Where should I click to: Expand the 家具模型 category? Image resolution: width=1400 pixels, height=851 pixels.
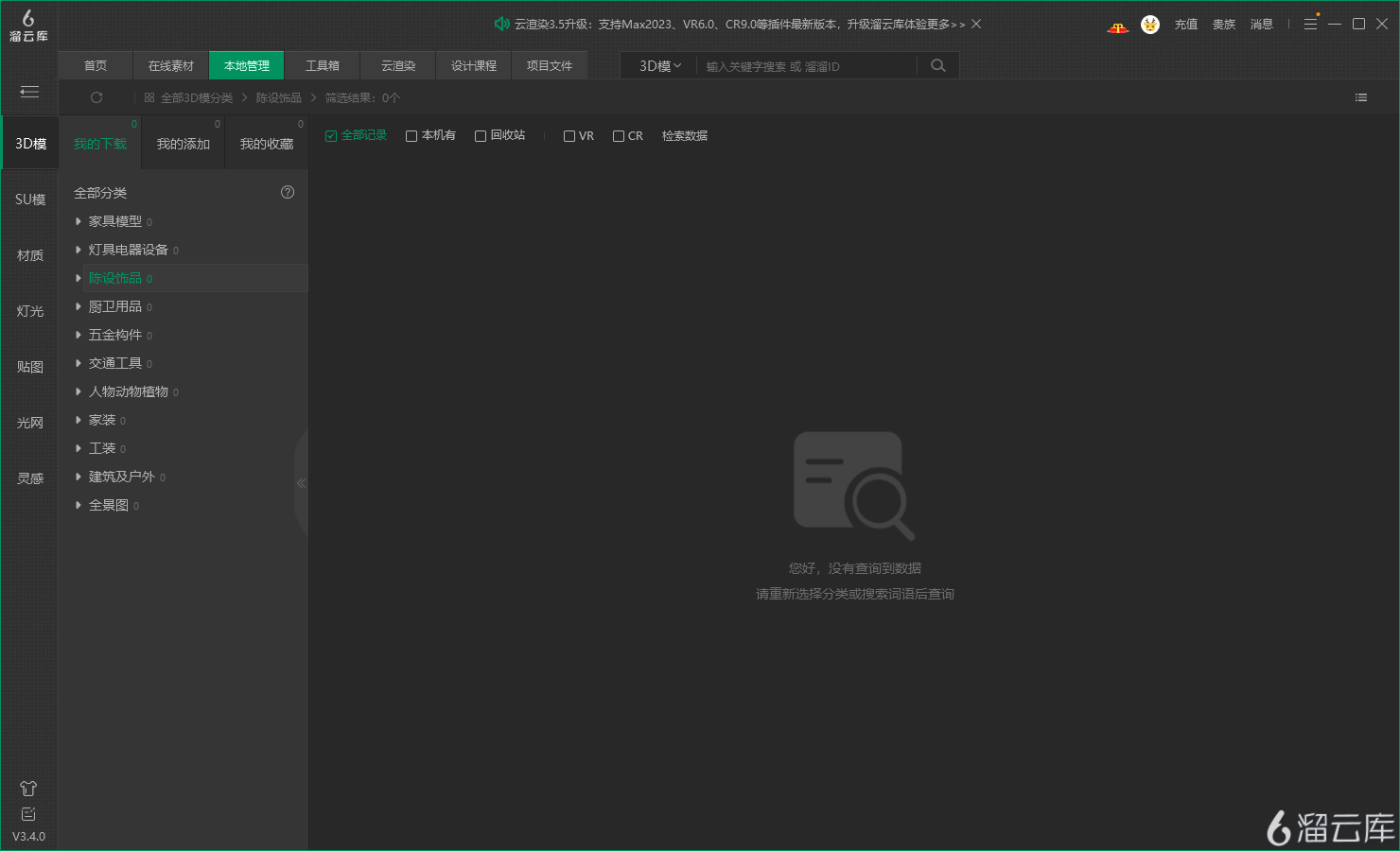coord(79,221)
